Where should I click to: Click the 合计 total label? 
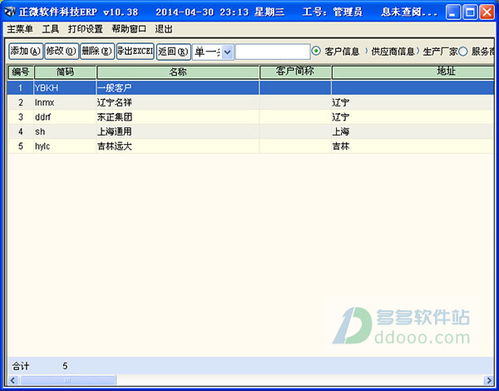(x=21, y=366)
